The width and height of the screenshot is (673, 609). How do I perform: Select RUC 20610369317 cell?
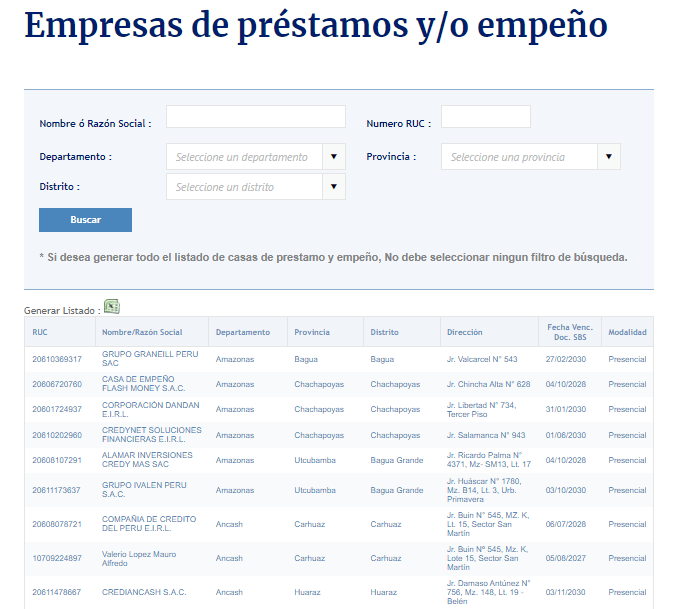point(57,359)
